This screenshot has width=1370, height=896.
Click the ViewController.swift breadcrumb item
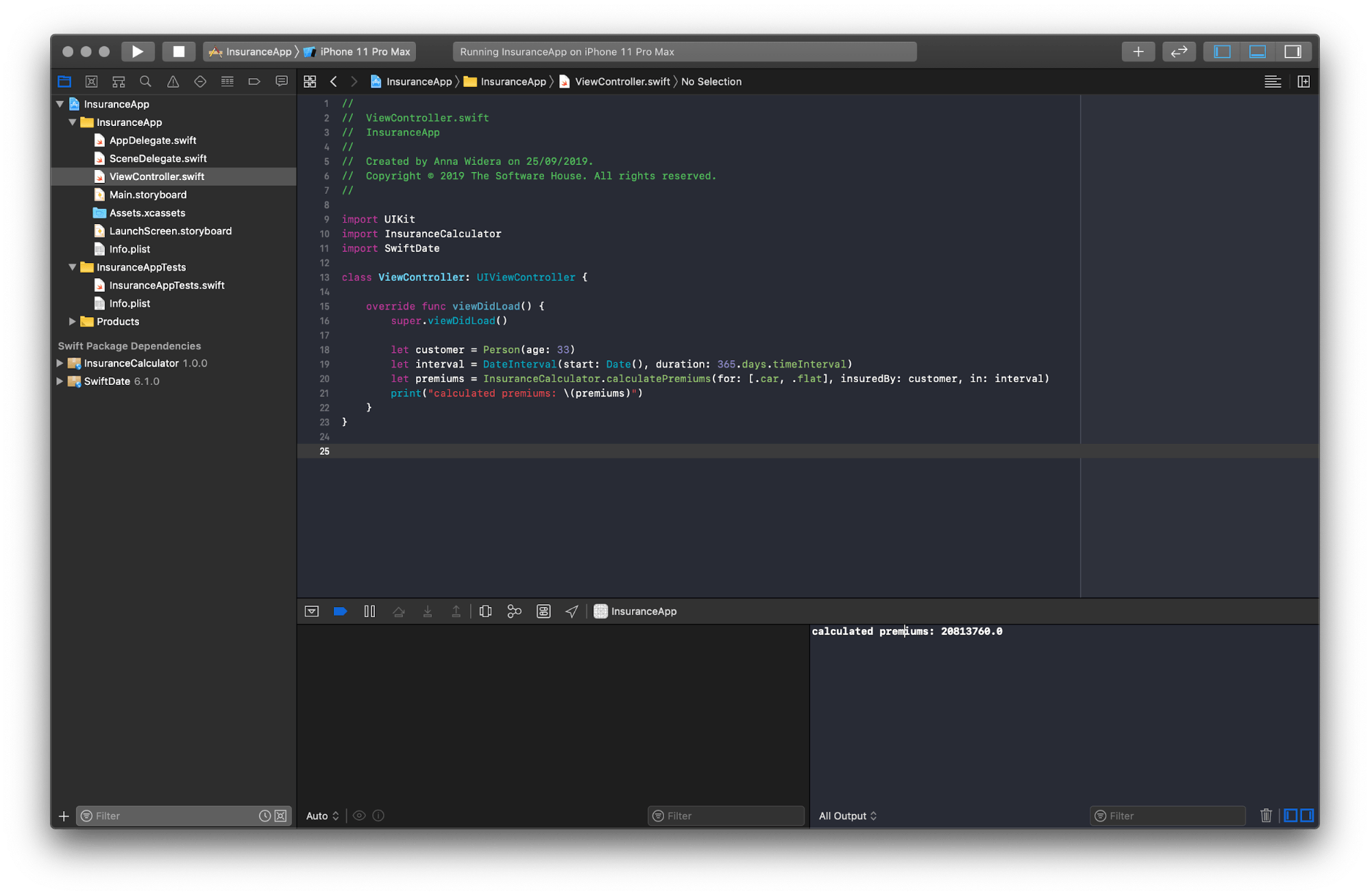click(622, 82)
